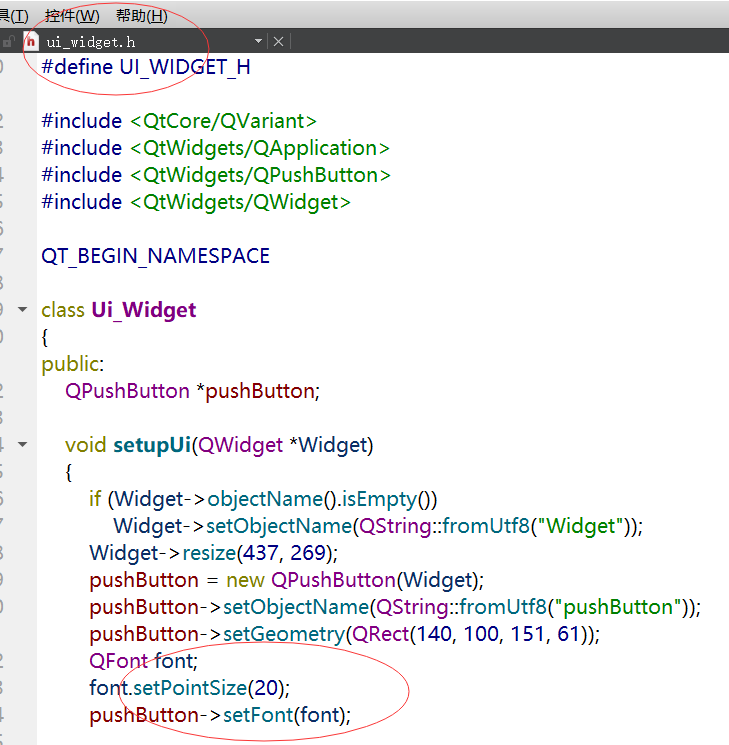Click the setGeometry QRect line
The image size is (729, 745).
tap(345, 635)
